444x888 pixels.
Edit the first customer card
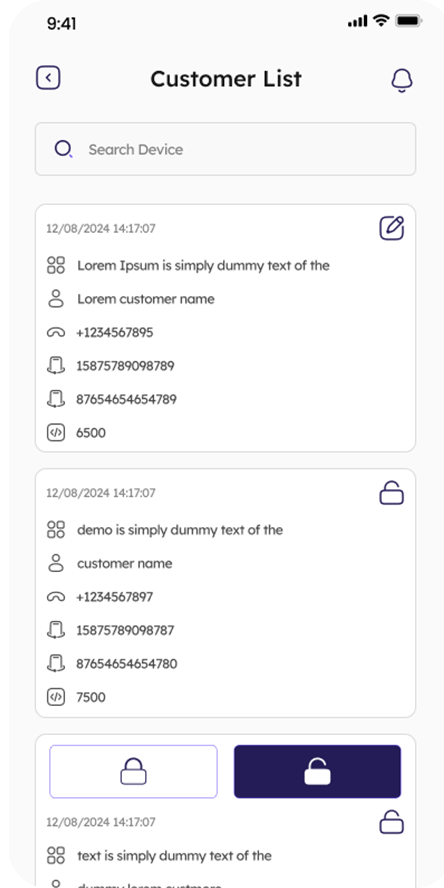tap(391, 228)
